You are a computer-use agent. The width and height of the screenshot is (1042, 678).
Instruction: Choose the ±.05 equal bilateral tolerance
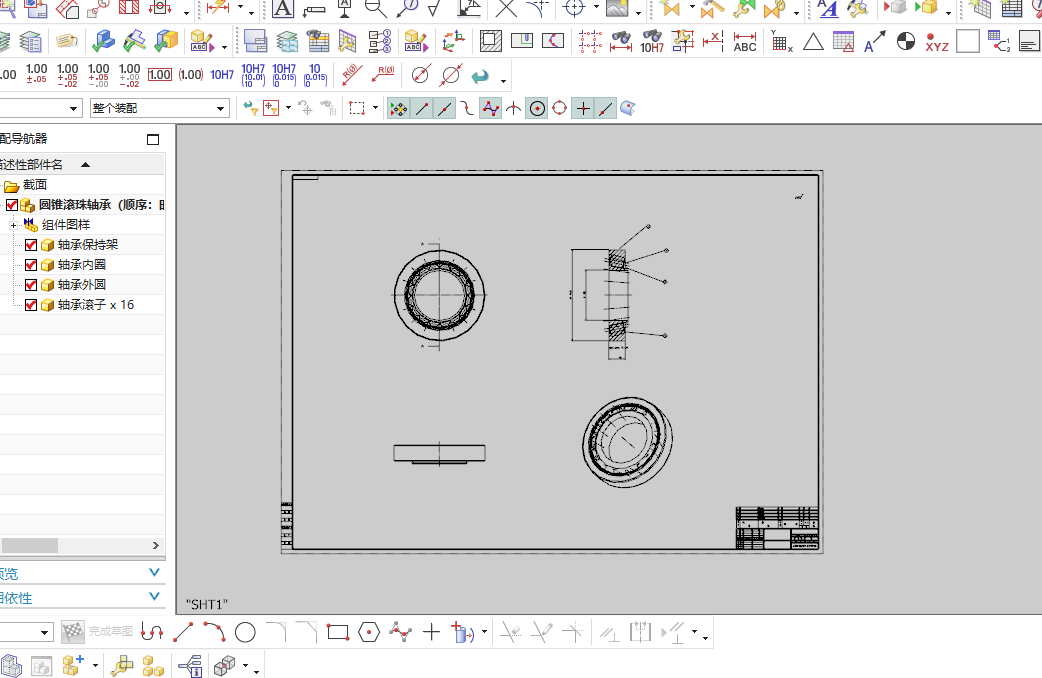click(37, 73)
